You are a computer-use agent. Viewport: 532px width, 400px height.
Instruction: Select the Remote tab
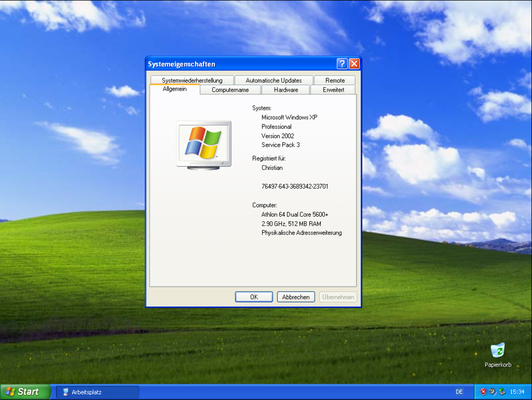pyautogui.click(x=335, y=80)
